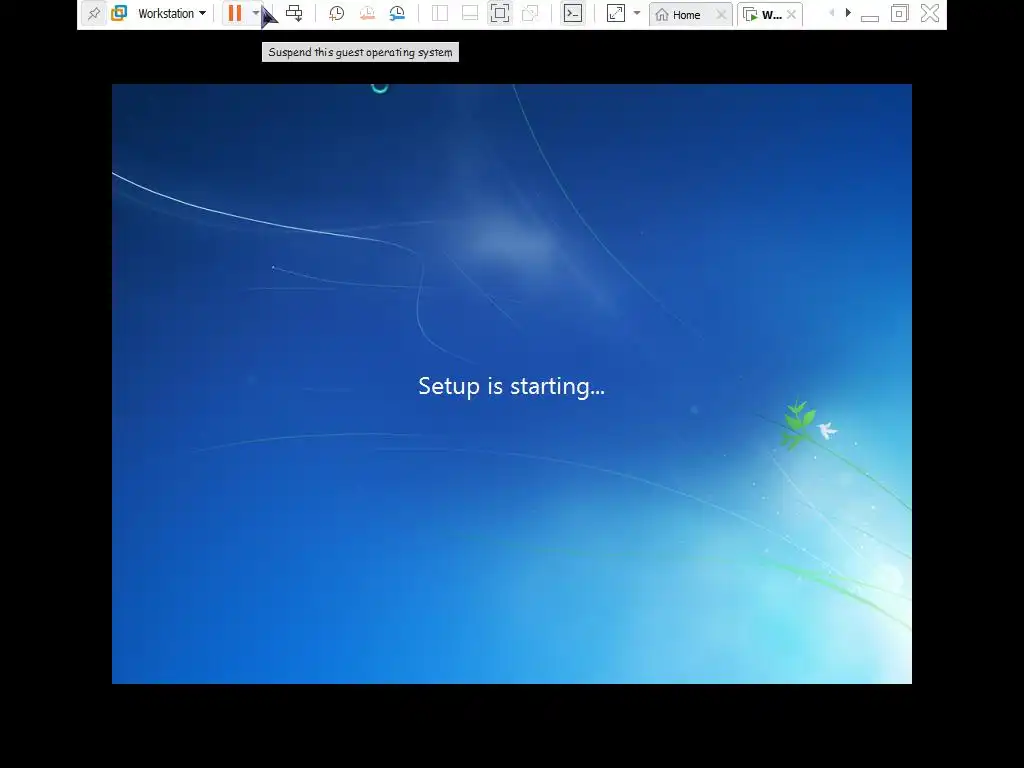Go to the next tab arrow
This screenshot has width=1024, height=768.
848,13
